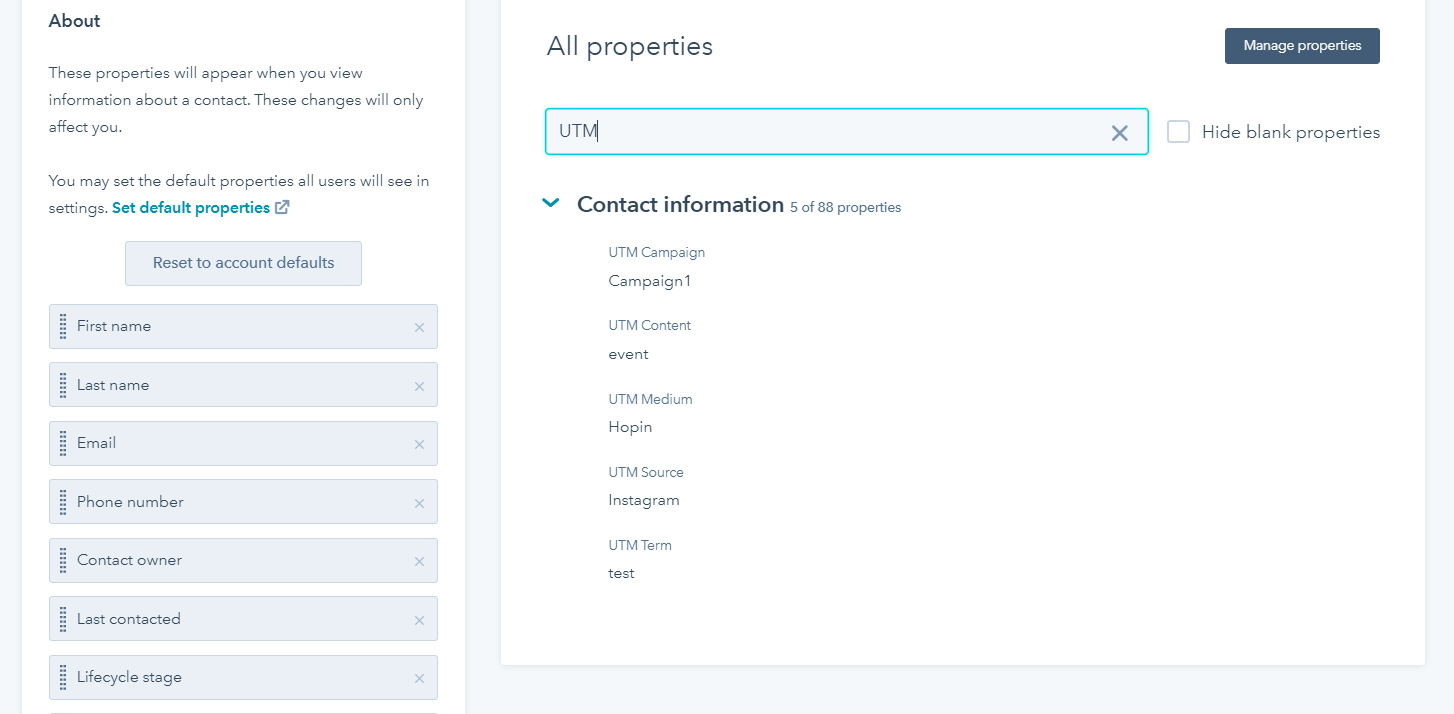Open the Set default properties link
Screen dimensions: 1454x714
(191, 208)
